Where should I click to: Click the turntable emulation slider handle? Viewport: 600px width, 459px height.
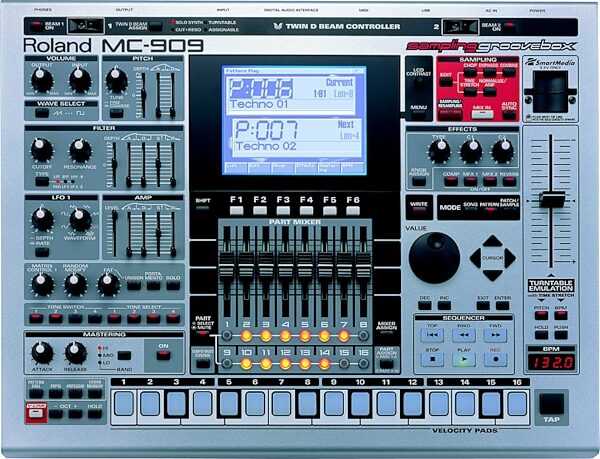point(551,200)
